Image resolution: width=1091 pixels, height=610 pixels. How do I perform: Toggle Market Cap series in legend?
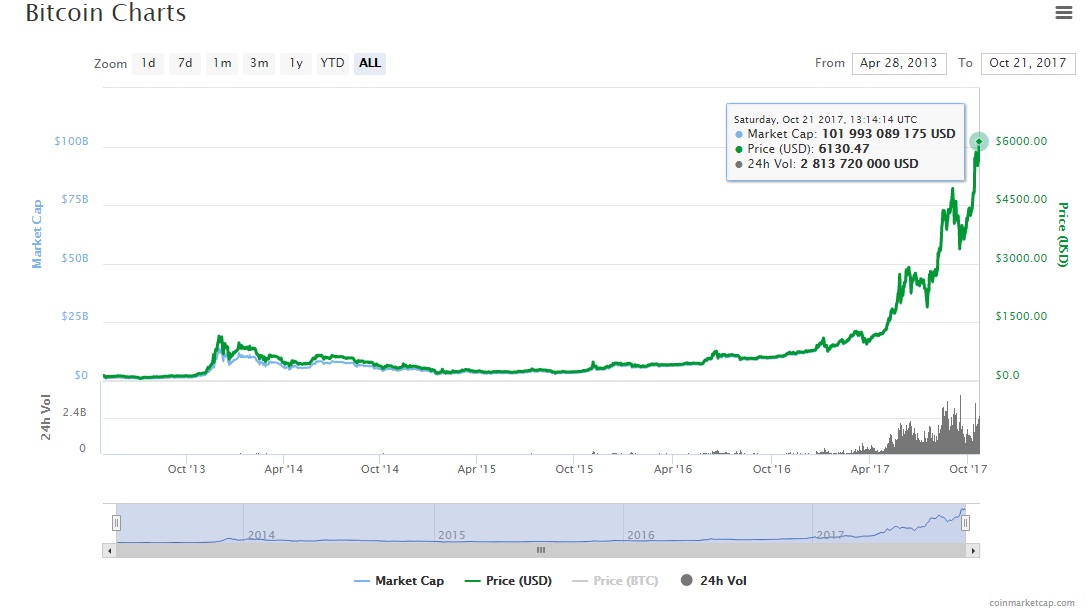point(399,581)
